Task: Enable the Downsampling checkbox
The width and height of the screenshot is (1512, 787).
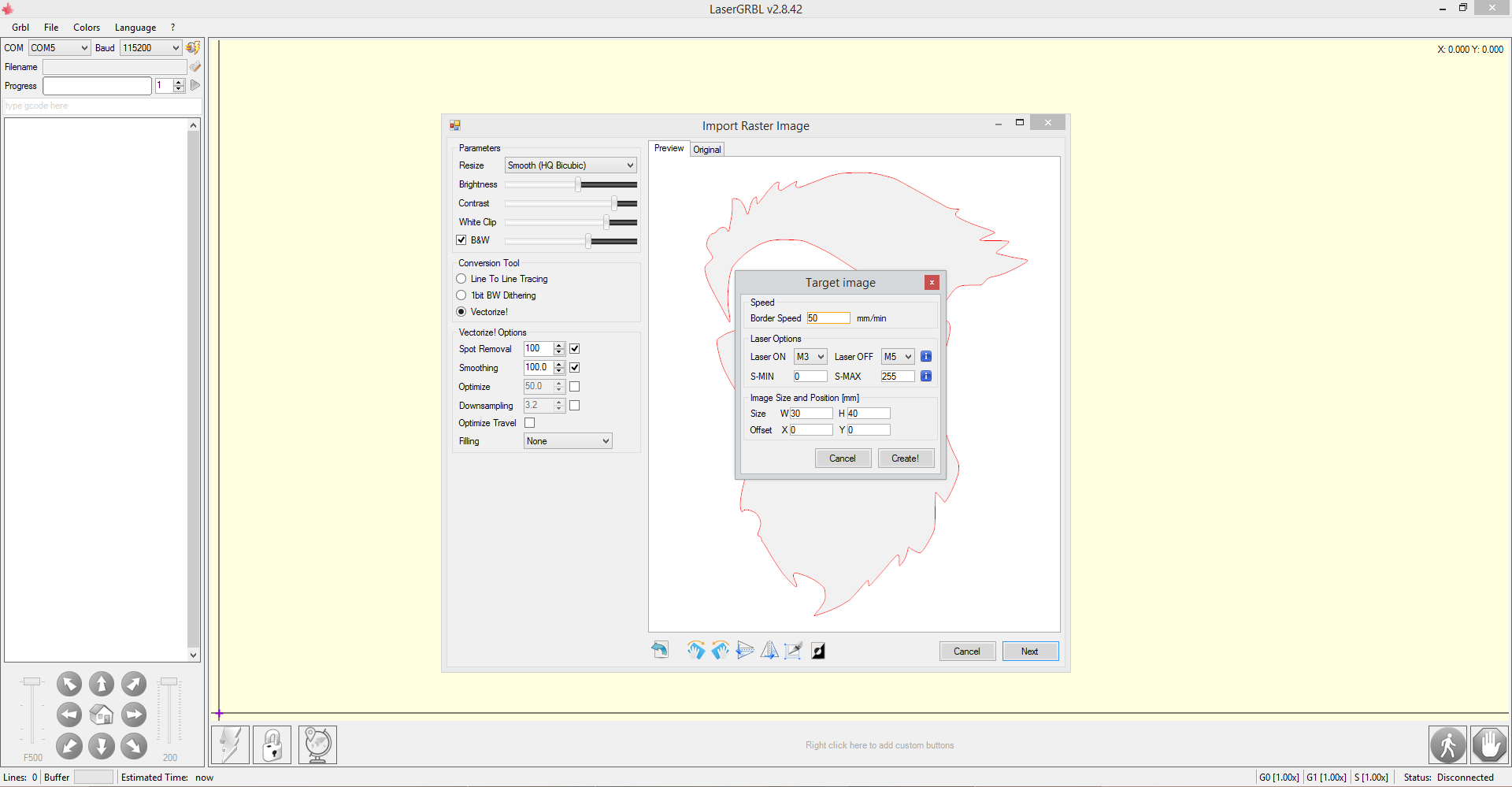Action: (x=575, y=405)
